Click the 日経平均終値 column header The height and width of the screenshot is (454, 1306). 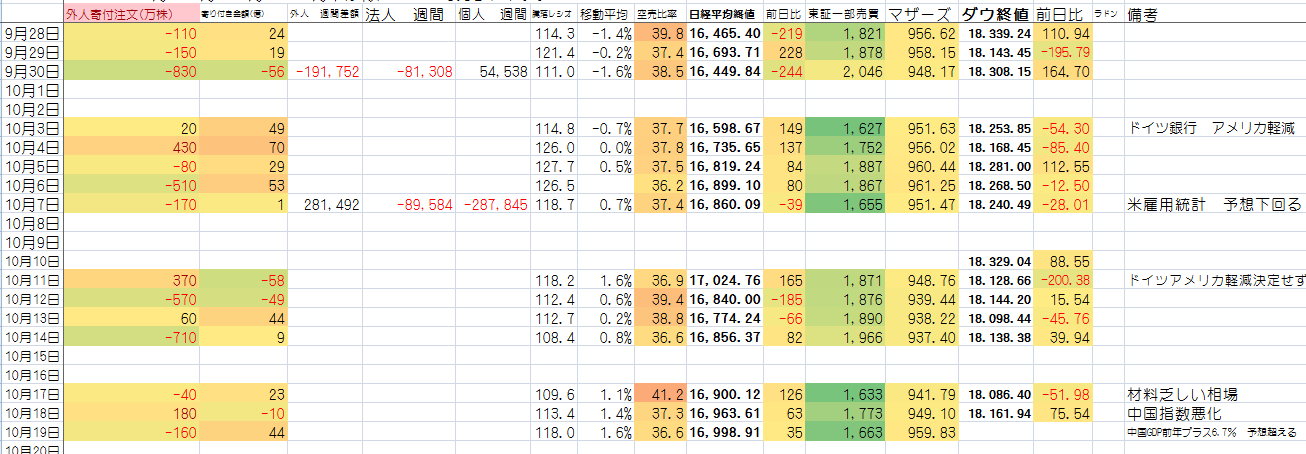[725, 16]
